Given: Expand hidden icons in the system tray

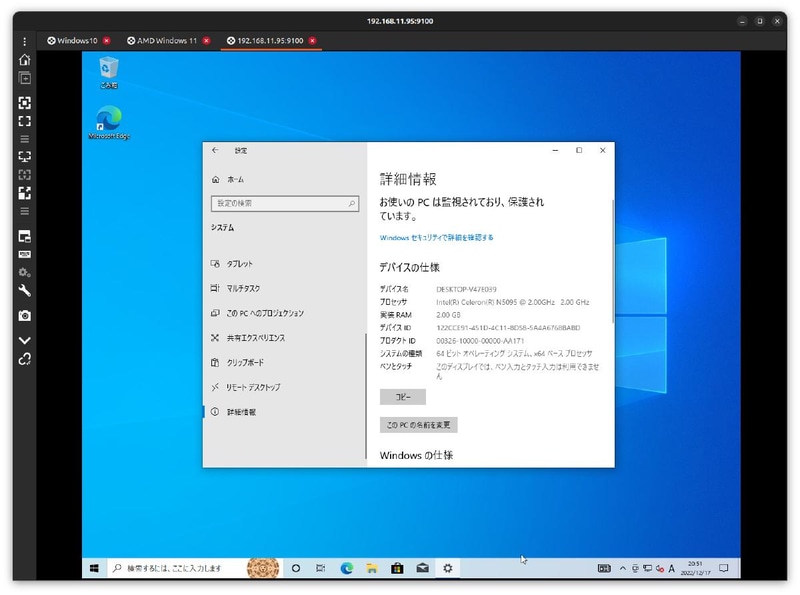Looking at the screenshot, I should [622, 566].
